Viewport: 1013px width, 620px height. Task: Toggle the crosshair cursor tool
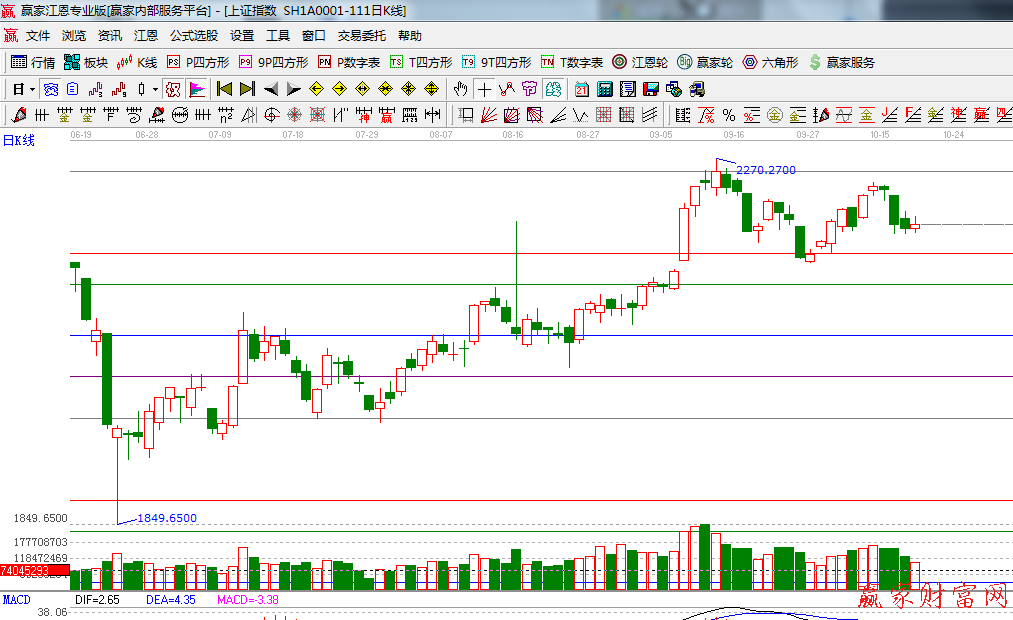click(485, 89)
